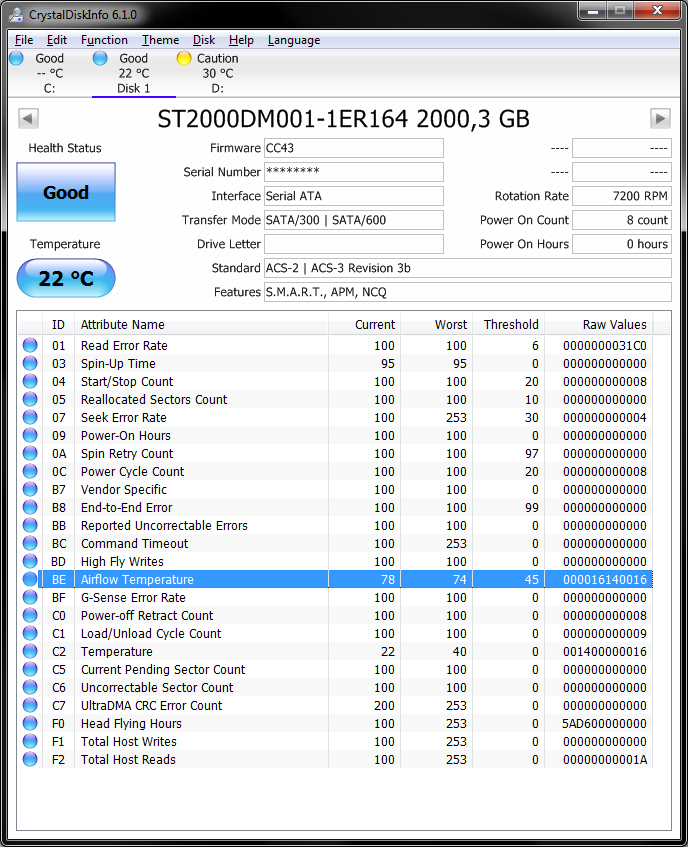This screenshot has height=847, width=688.
Task: Click the Good health status button
Action: [x=66, y=192]
